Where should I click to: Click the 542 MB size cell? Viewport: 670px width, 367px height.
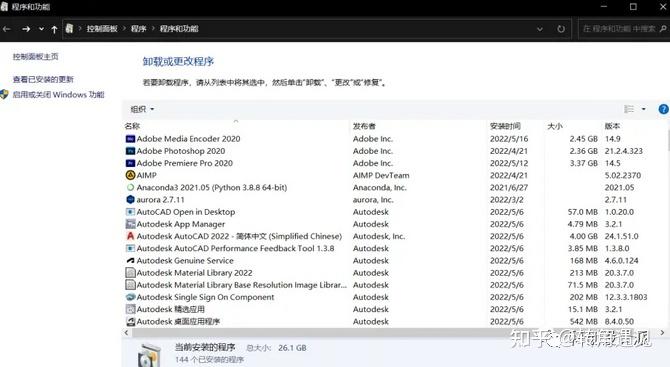click(x=583, y=321)
